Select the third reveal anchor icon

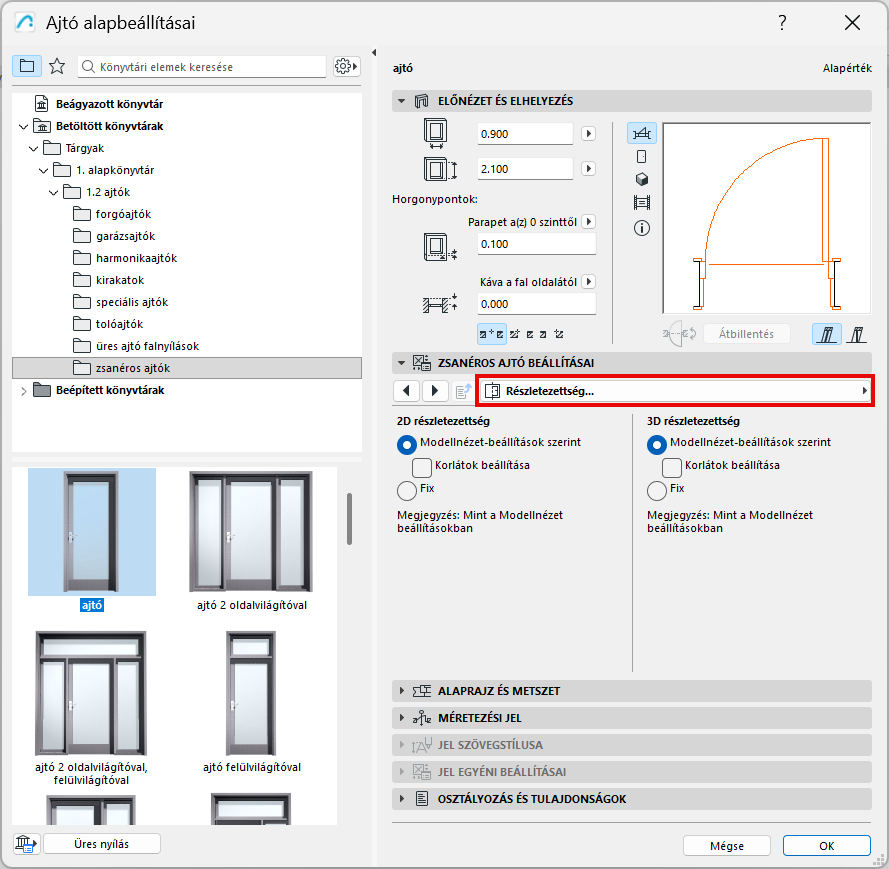click(530, 334)
